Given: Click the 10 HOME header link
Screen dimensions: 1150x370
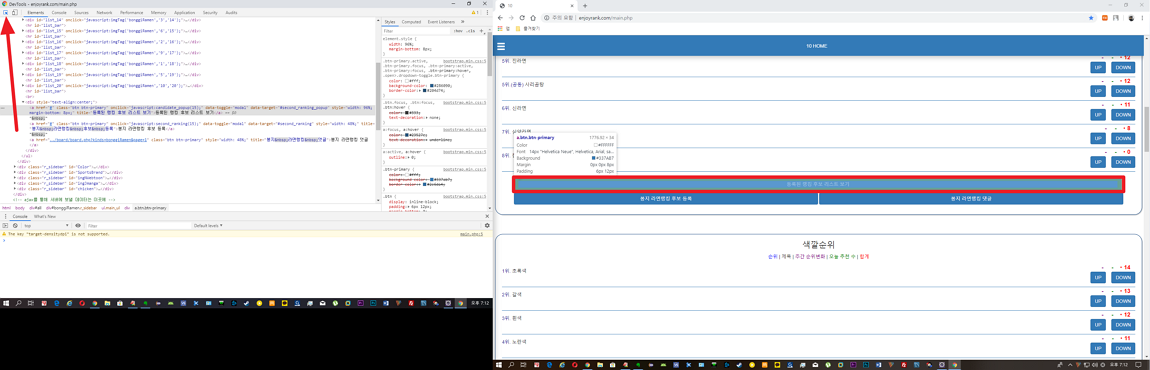Looking at the screenshot, I should coord(816,46).
